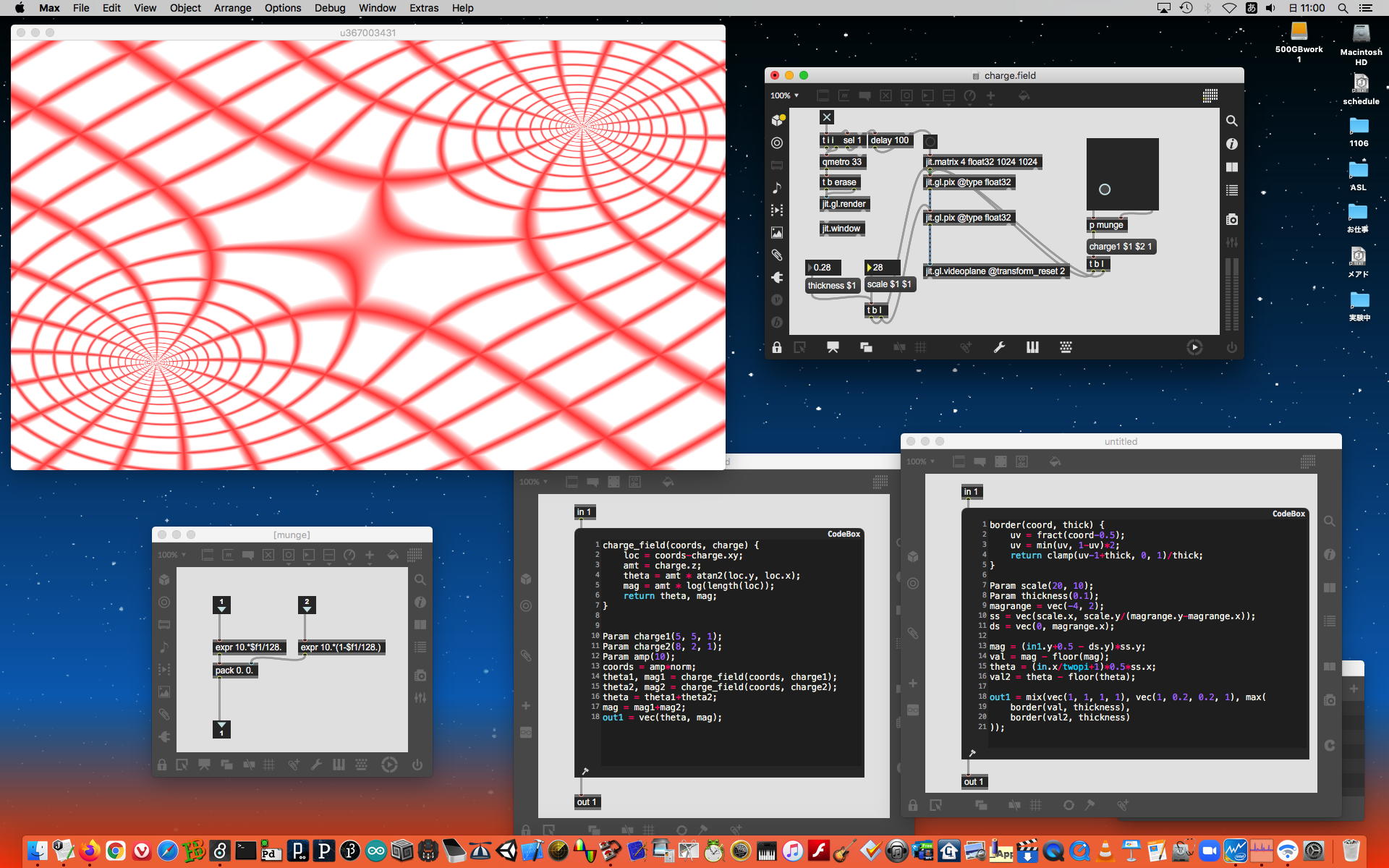Open the 100% zoom dropdown in munge window
This screenshot has height=868, width=1389.
pyautogui.click(x=171, y=555)
